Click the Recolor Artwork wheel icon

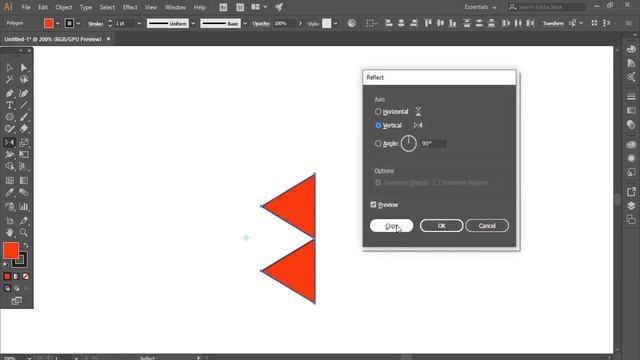(351, 23)
